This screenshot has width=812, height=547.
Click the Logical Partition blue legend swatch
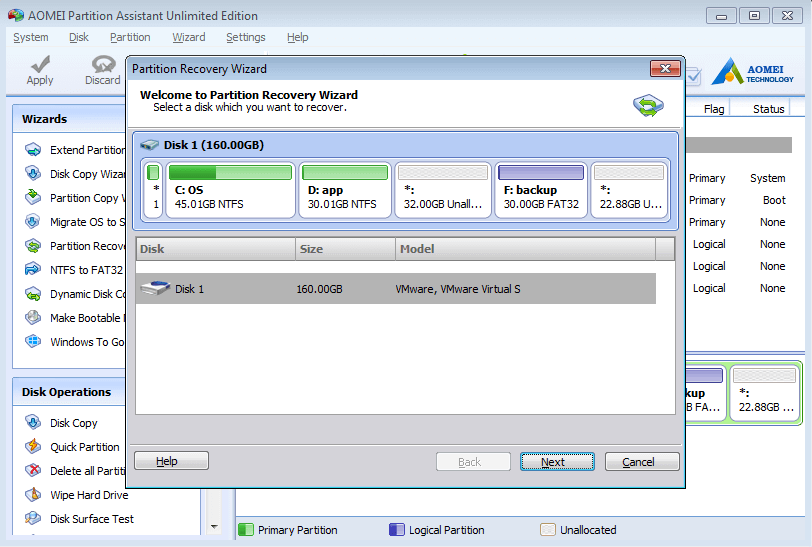tap(397, 529)
